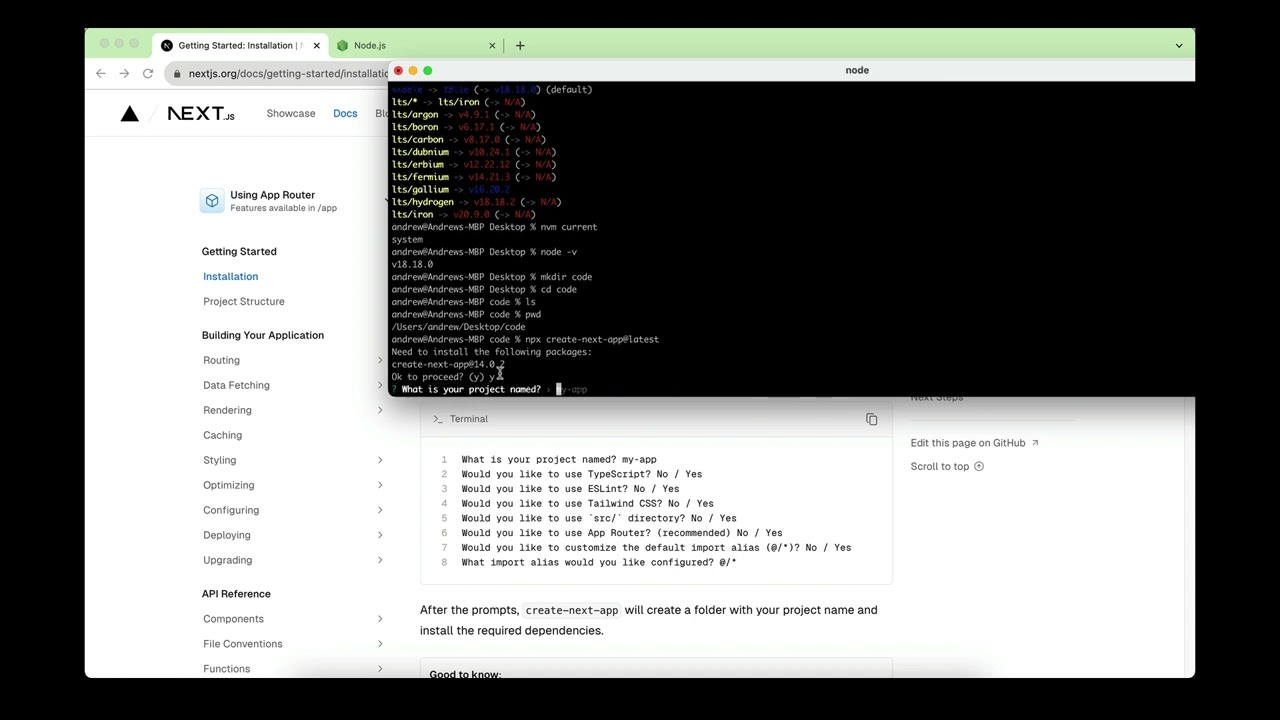Open Showcase in the top navigation

pos(291,113)
